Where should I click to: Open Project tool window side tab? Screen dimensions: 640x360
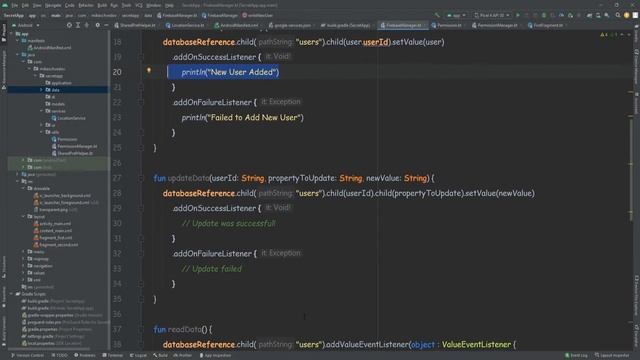coord(4,33)
